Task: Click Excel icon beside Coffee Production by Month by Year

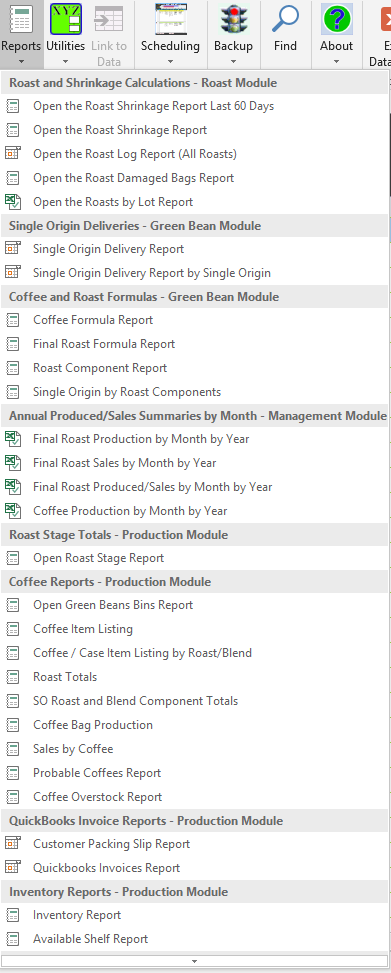Action: click(13, 511)
